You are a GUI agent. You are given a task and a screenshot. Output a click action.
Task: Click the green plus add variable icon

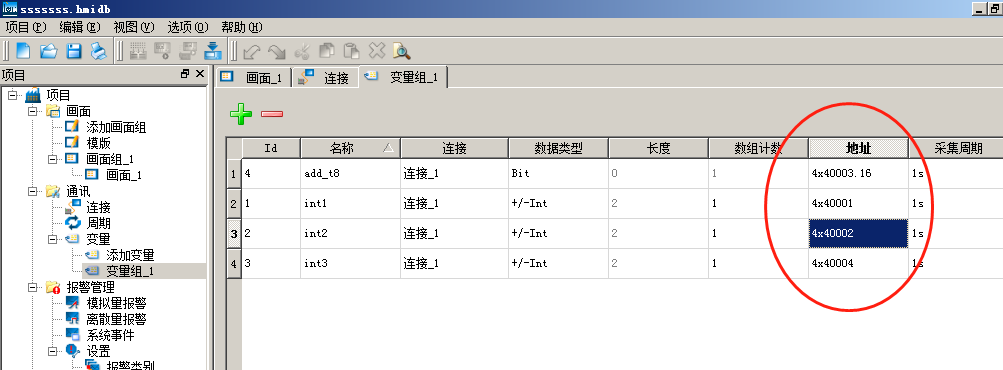[241, 114]
